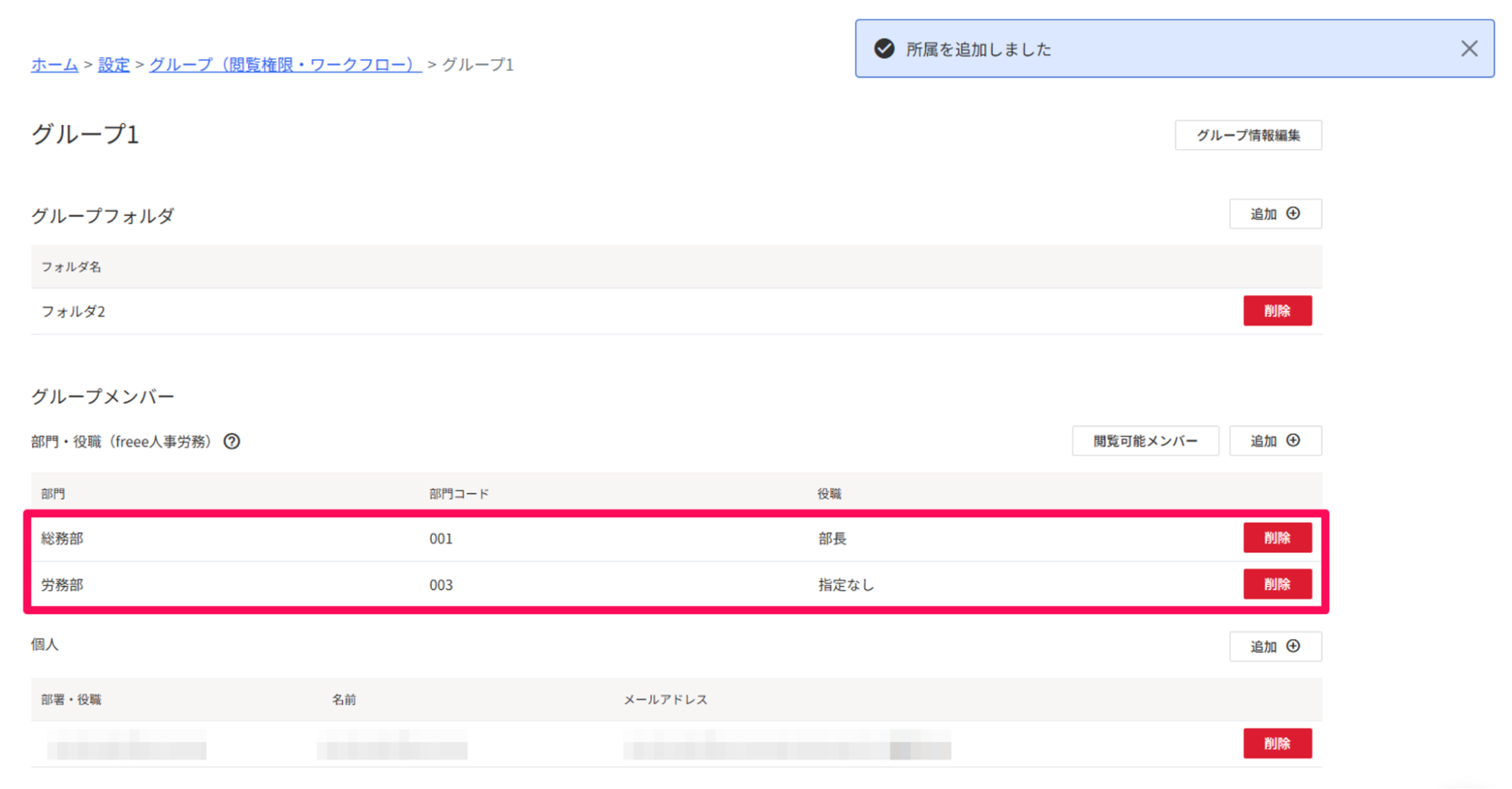
Task: Click the グループ1 page heading
Action: 85,135
